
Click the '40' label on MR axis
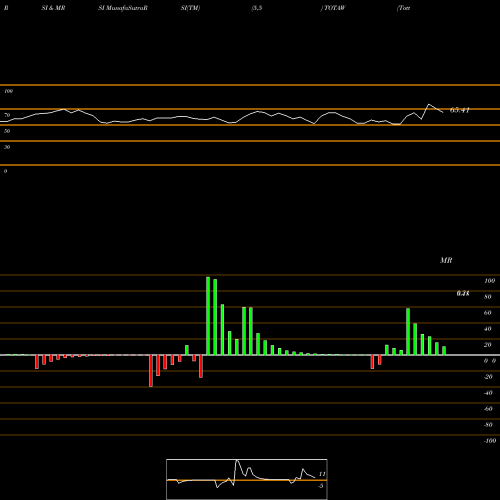(x=488, y=329)
